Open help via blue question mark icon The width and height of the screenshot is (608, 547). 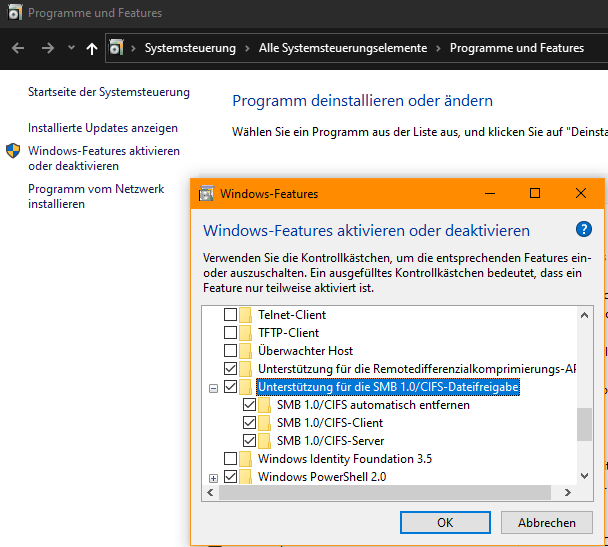584,229
